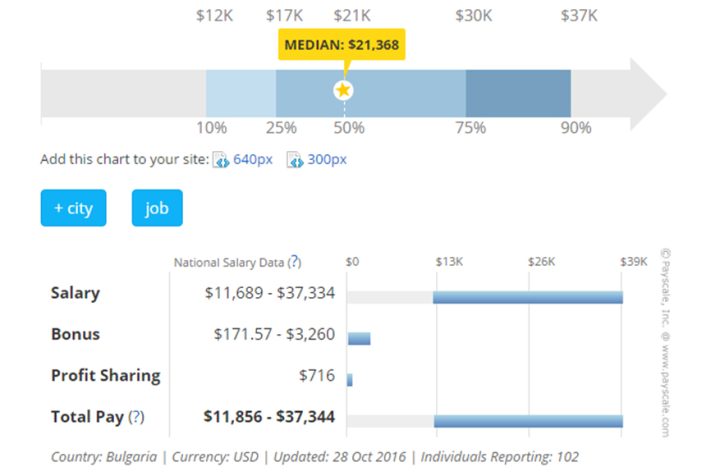Click the Total Pay help question mark
720x476 pixels.
click(136, 416)
